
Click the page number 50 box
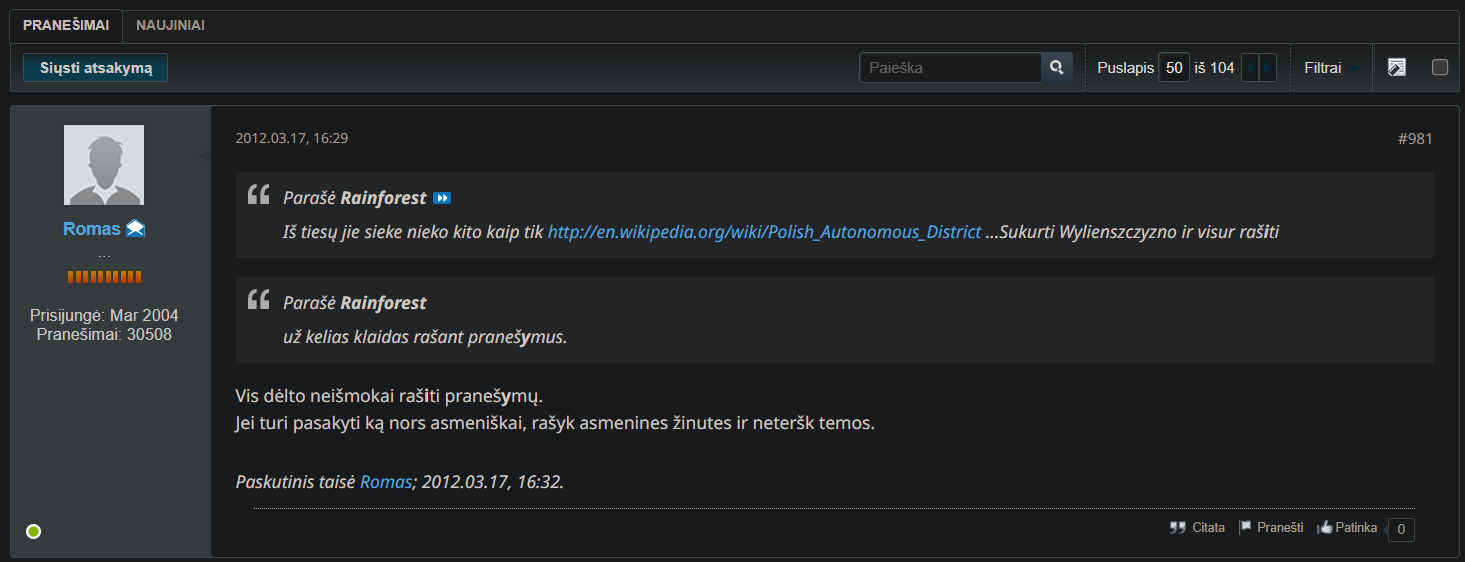pos(1174,68)
